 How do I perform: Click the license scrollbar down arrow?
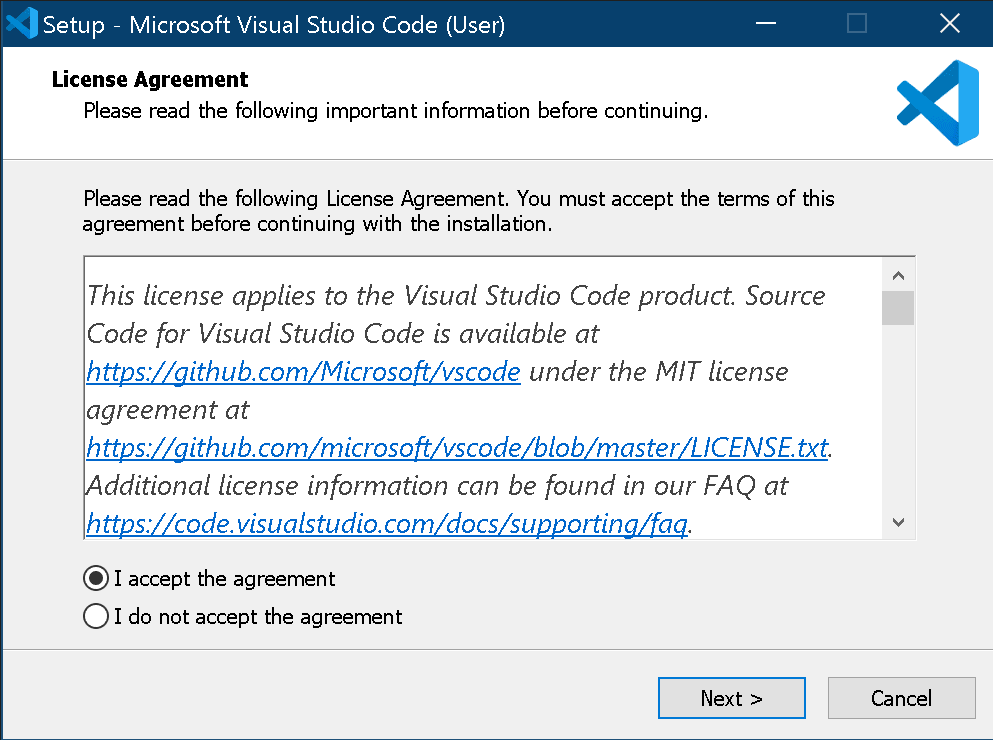tap(898, 522)
